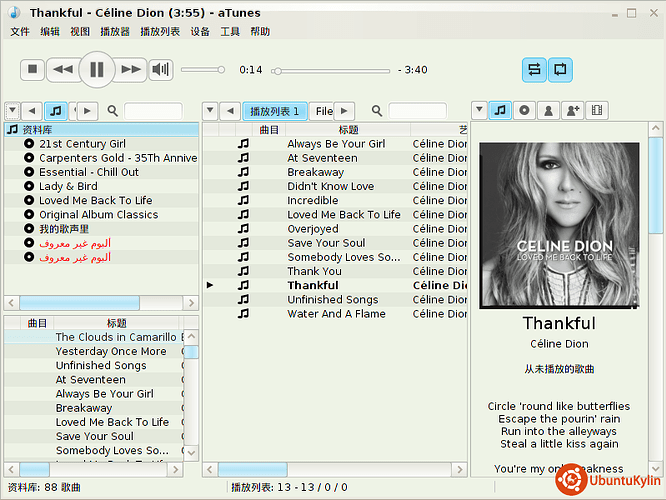The width and height of the screenshot is (666, 500).
Task: Click note icon beside Breakaway in playlist
Action: 243,172
